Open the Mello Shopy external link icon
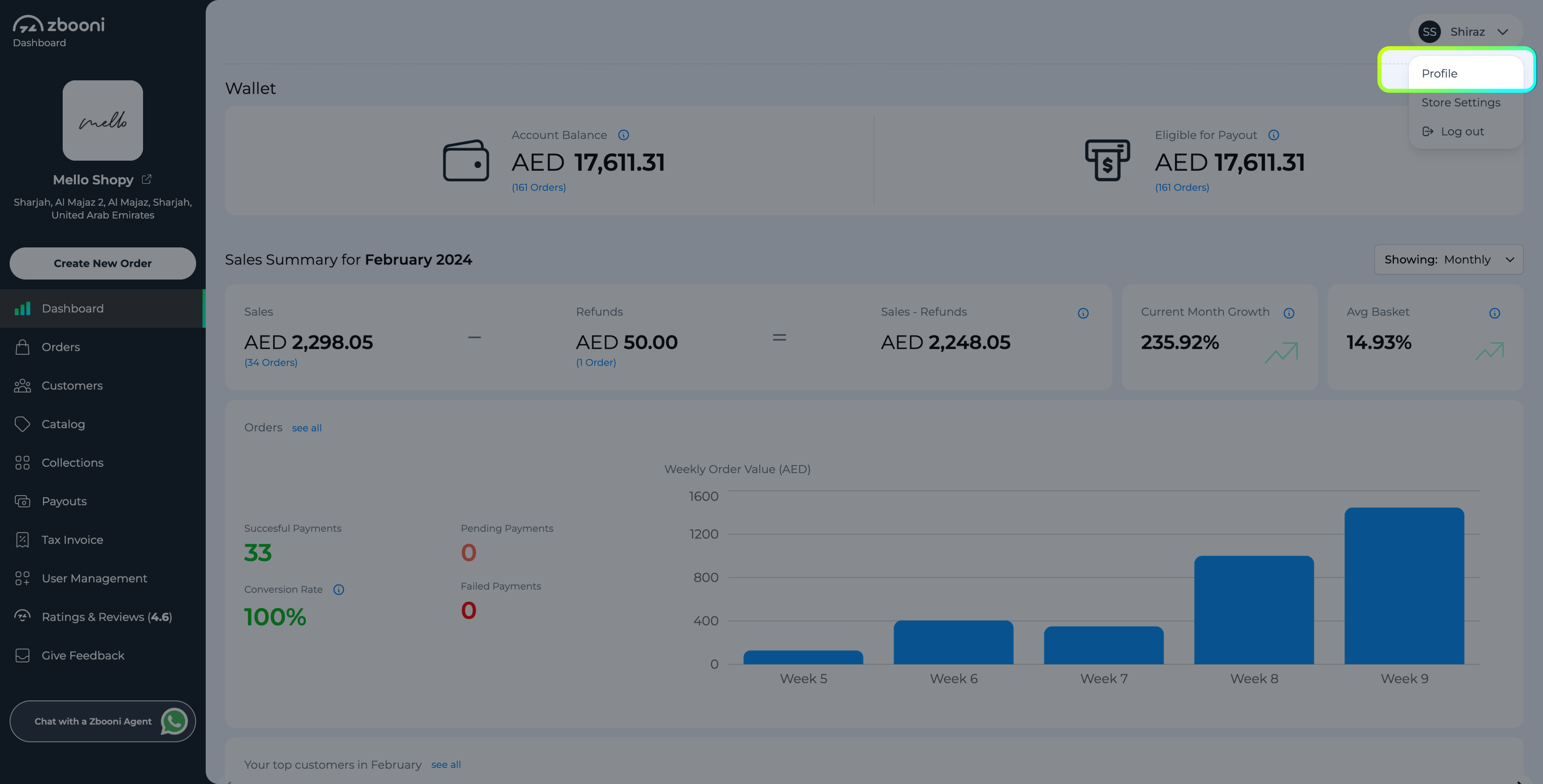The height and width of the screenshot is (784, 1543). (147, 179)
